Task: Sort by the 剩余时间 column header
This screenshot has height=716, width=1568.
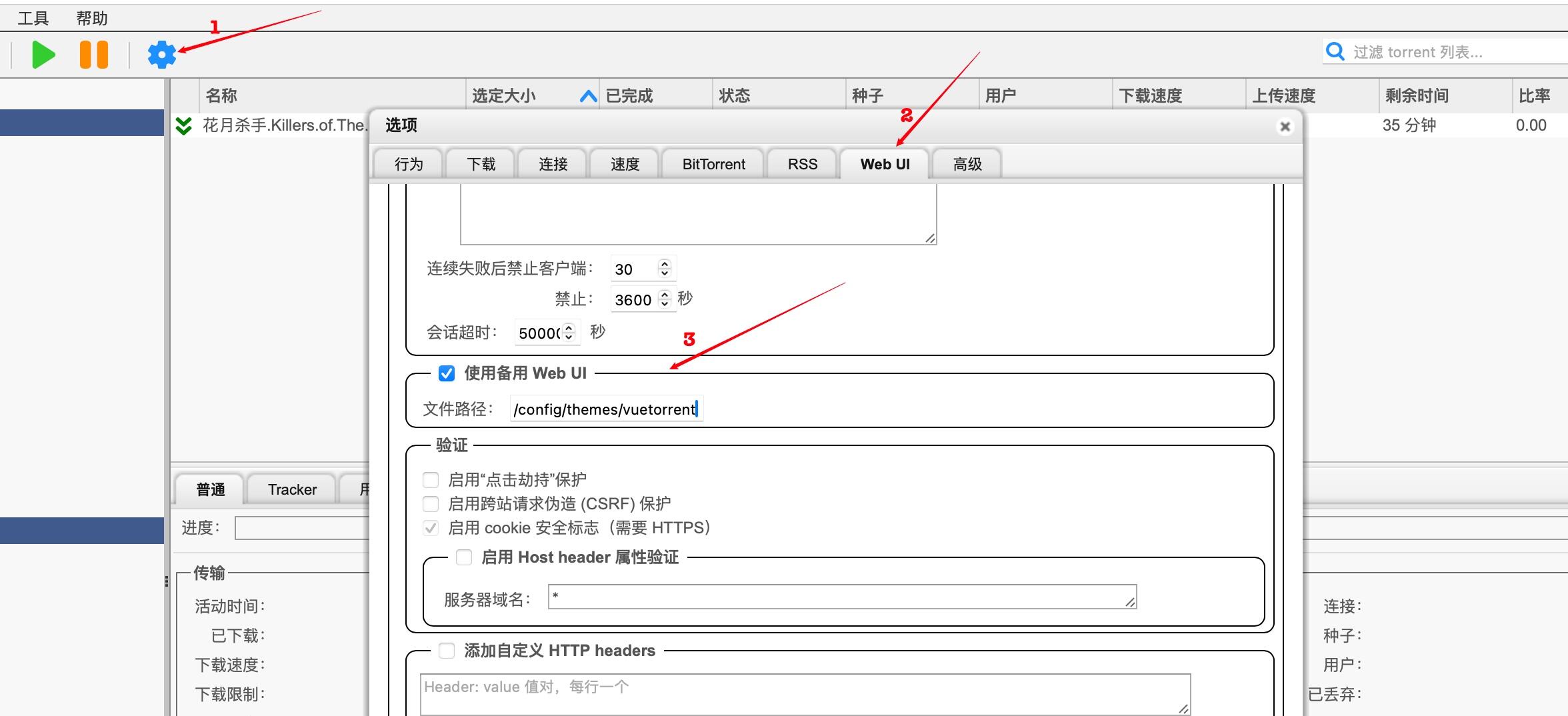Action: click(x=1445, y=95)
